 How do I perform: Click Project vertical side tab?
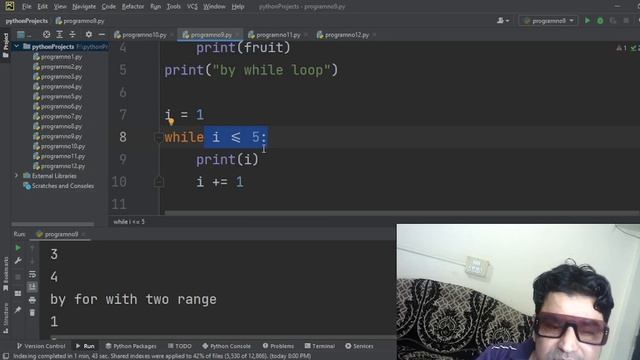6,45
